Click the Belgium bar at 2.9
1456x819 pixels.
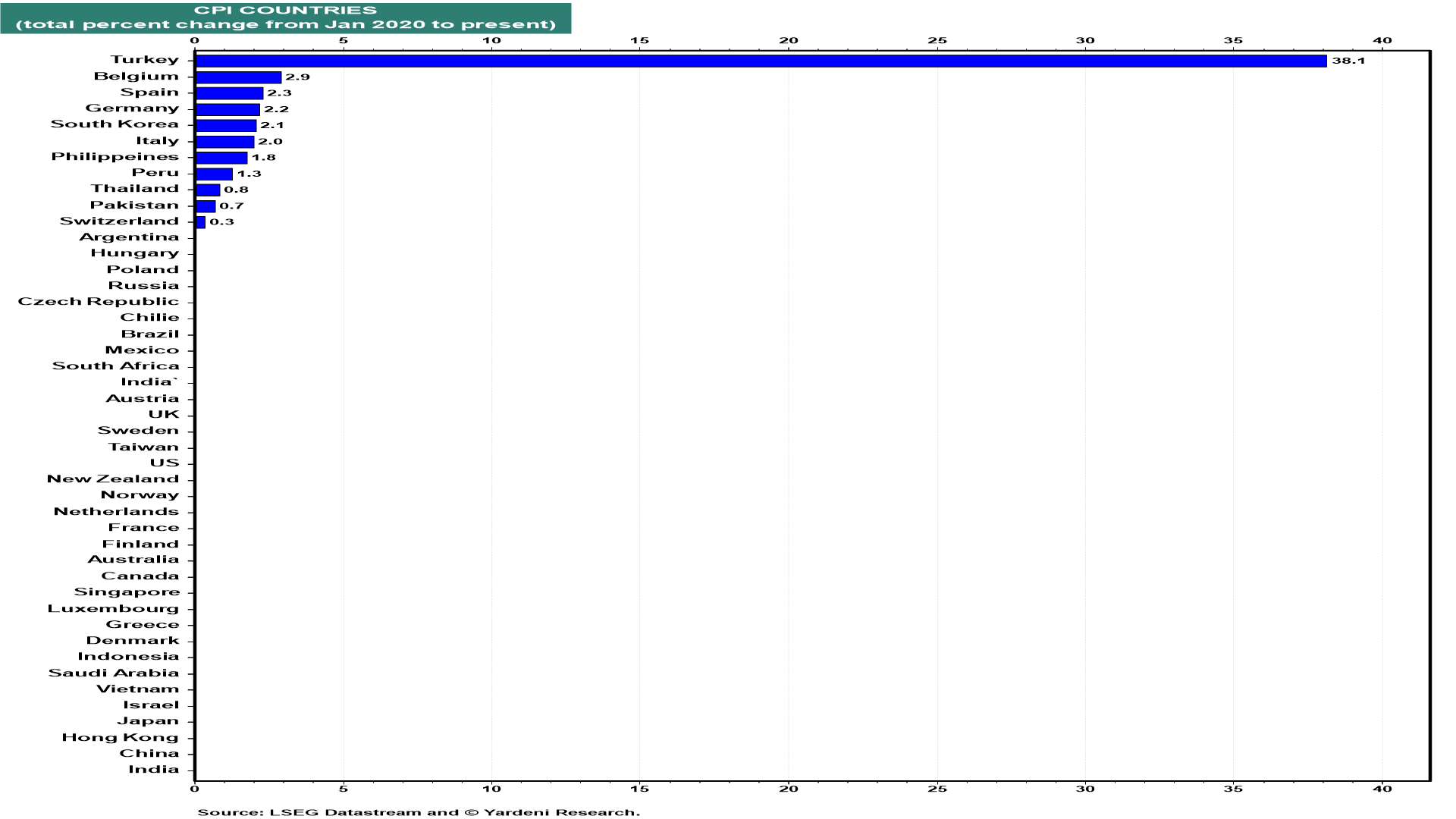238,77
